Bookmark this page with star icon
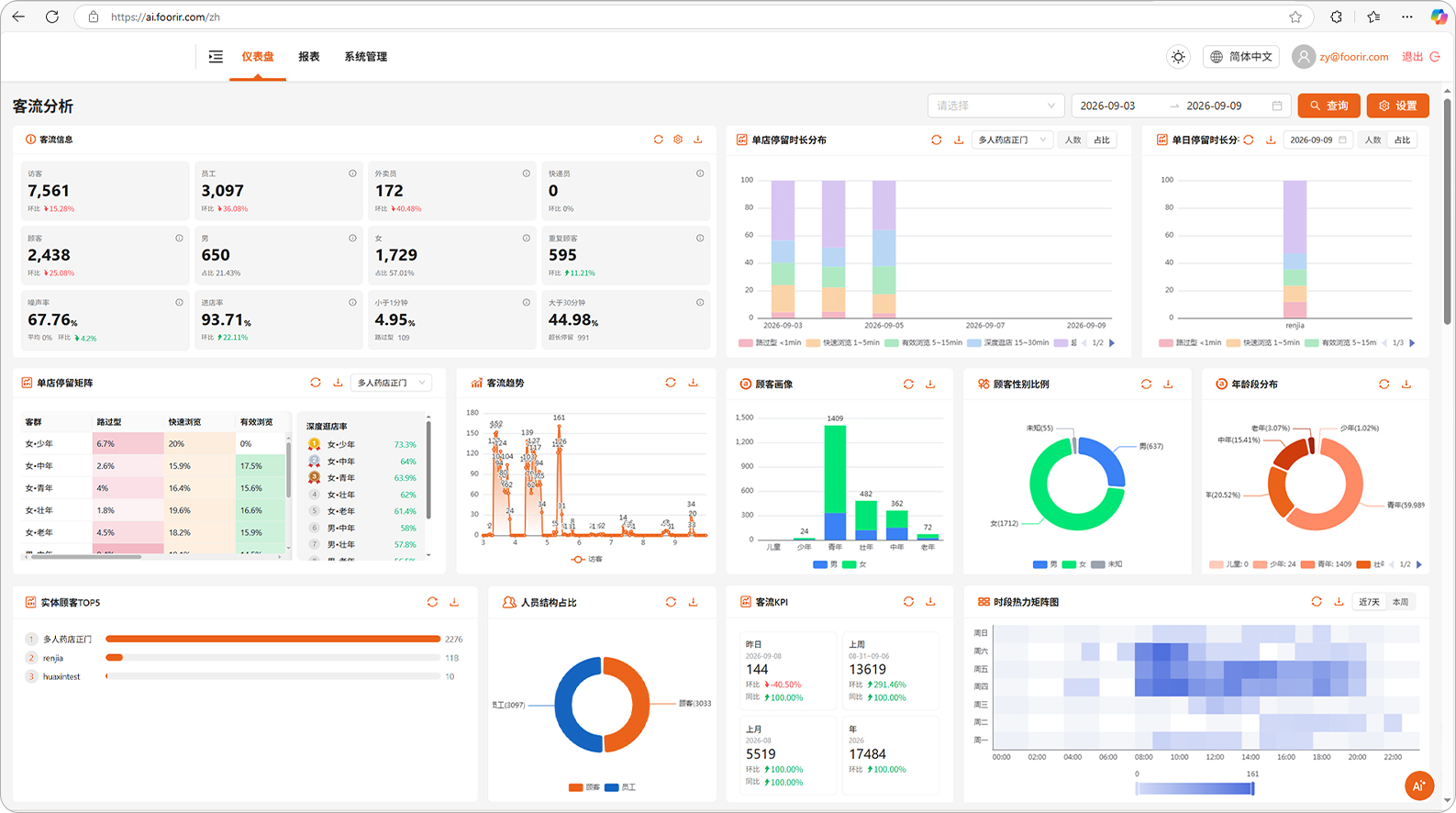Viewport: 1456px width, 813px height. coord(1295,17)
